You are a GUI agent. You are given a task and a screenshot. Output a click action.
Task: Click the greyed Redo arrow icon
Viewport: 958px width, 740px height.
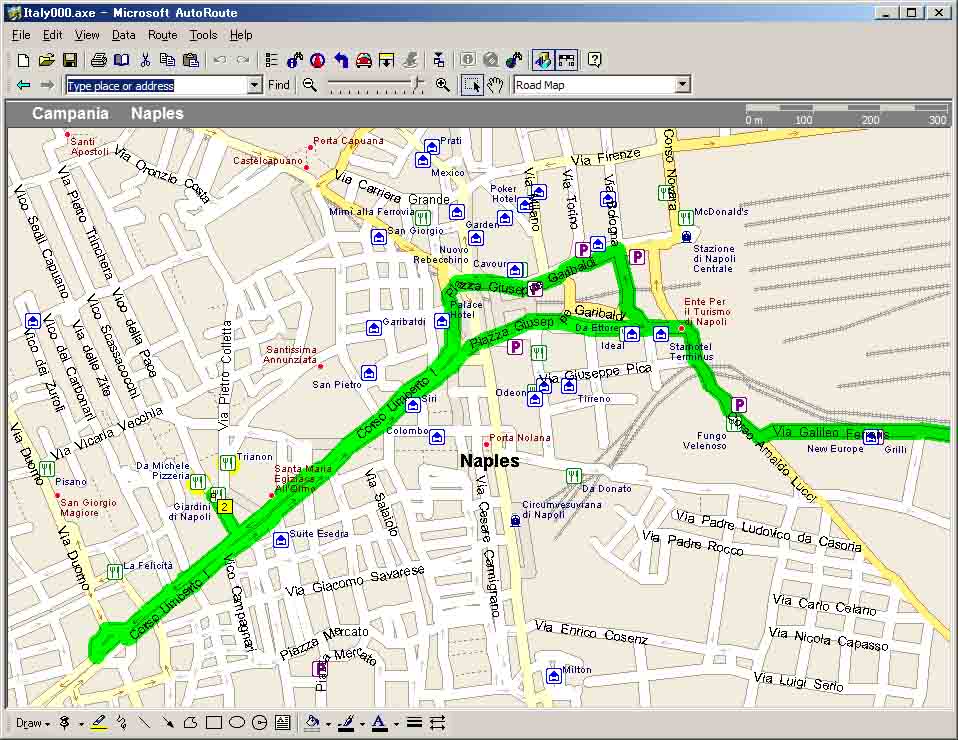243,60
